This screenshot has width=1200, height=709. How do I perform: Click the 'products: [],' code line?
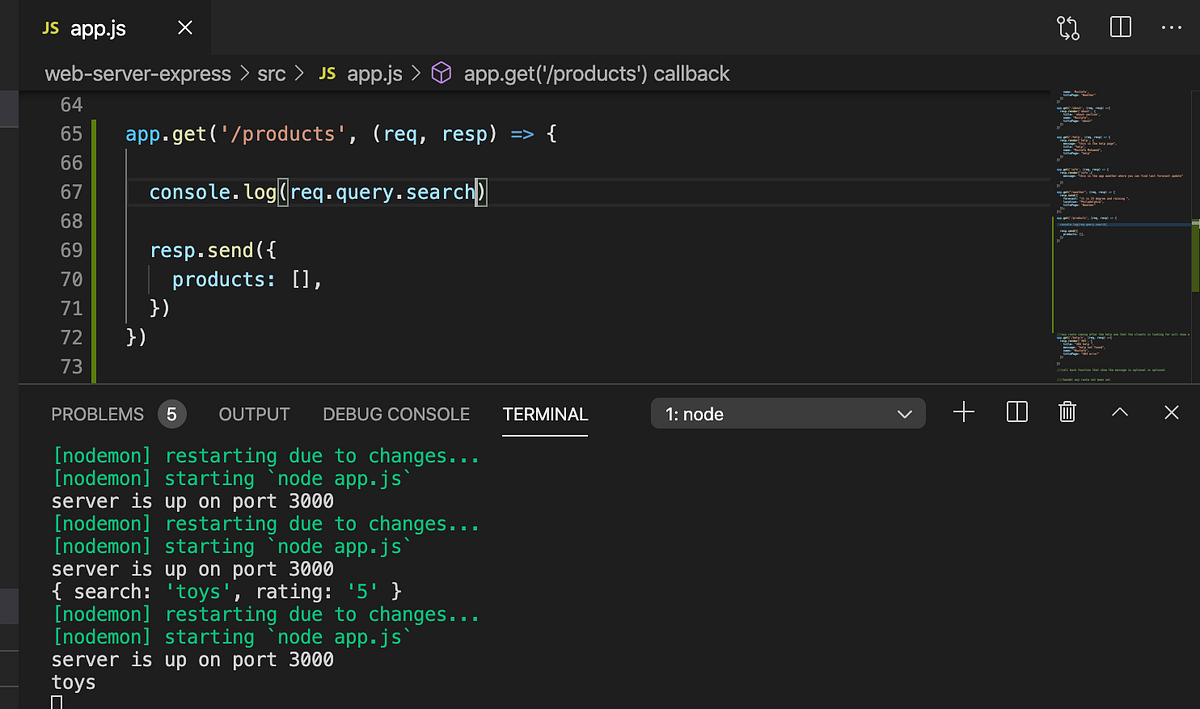[247, 279]
